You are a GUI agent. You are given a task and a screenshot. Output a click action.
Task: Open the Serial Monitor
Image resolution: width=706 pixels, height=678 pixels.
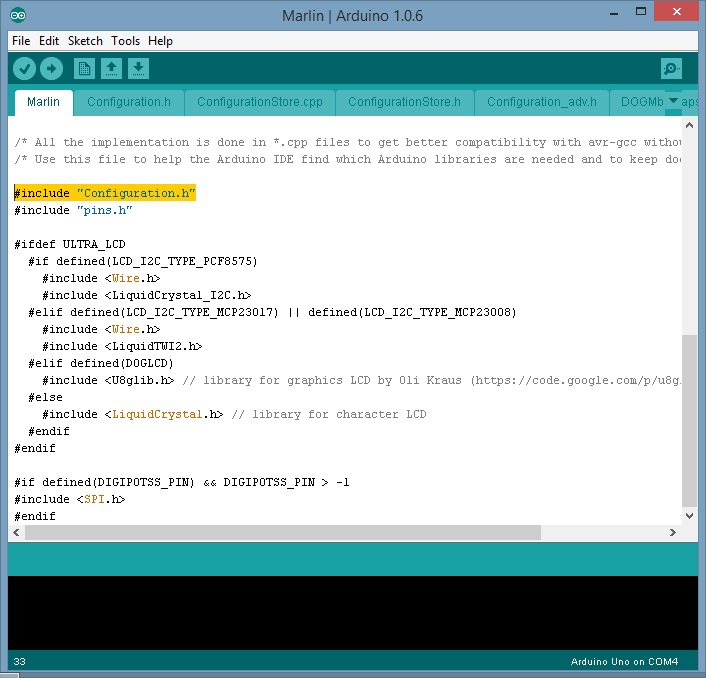pos(671,68)
